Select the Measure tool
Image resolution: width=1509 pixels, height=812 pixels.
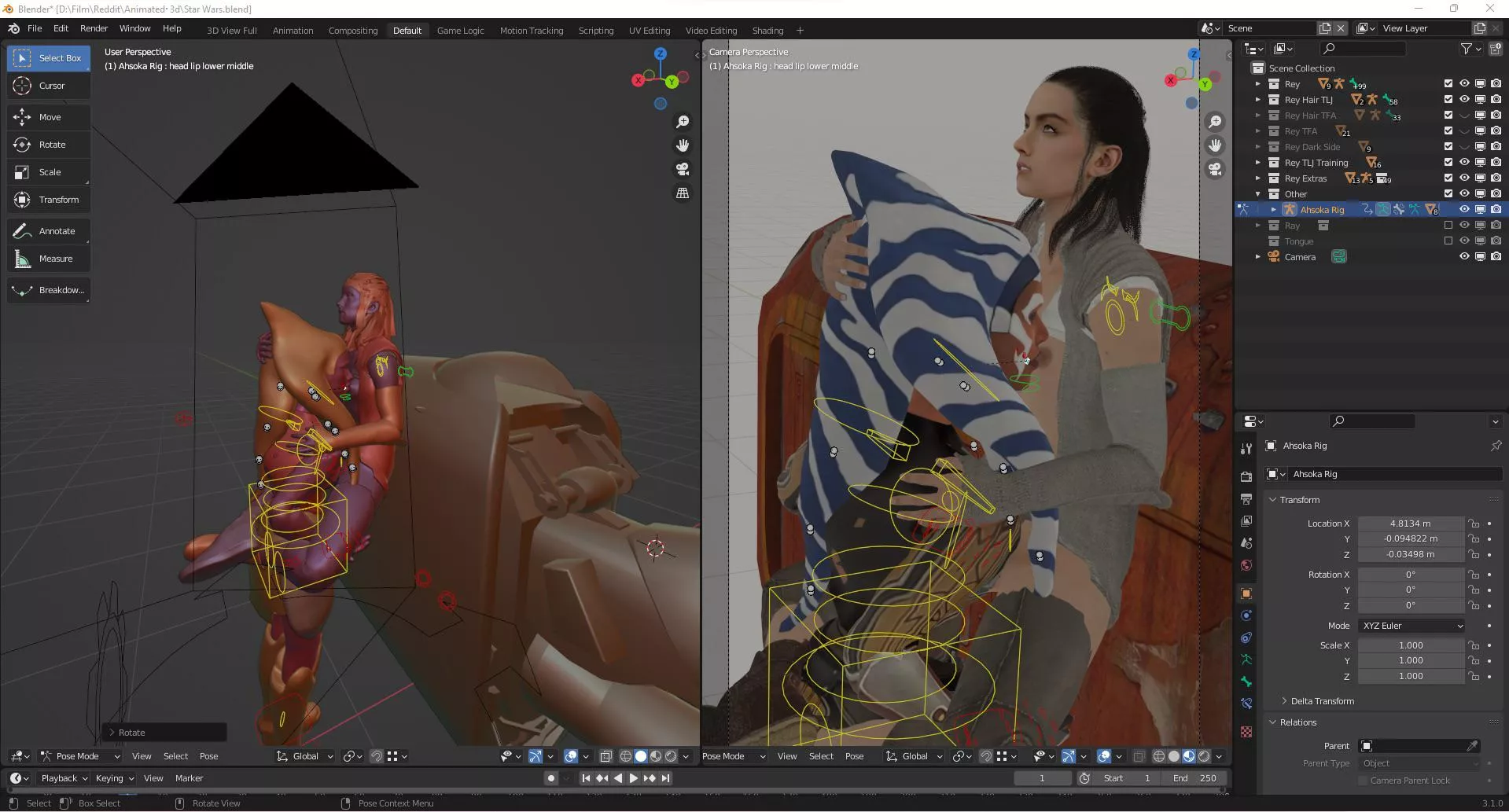(49, 259)
